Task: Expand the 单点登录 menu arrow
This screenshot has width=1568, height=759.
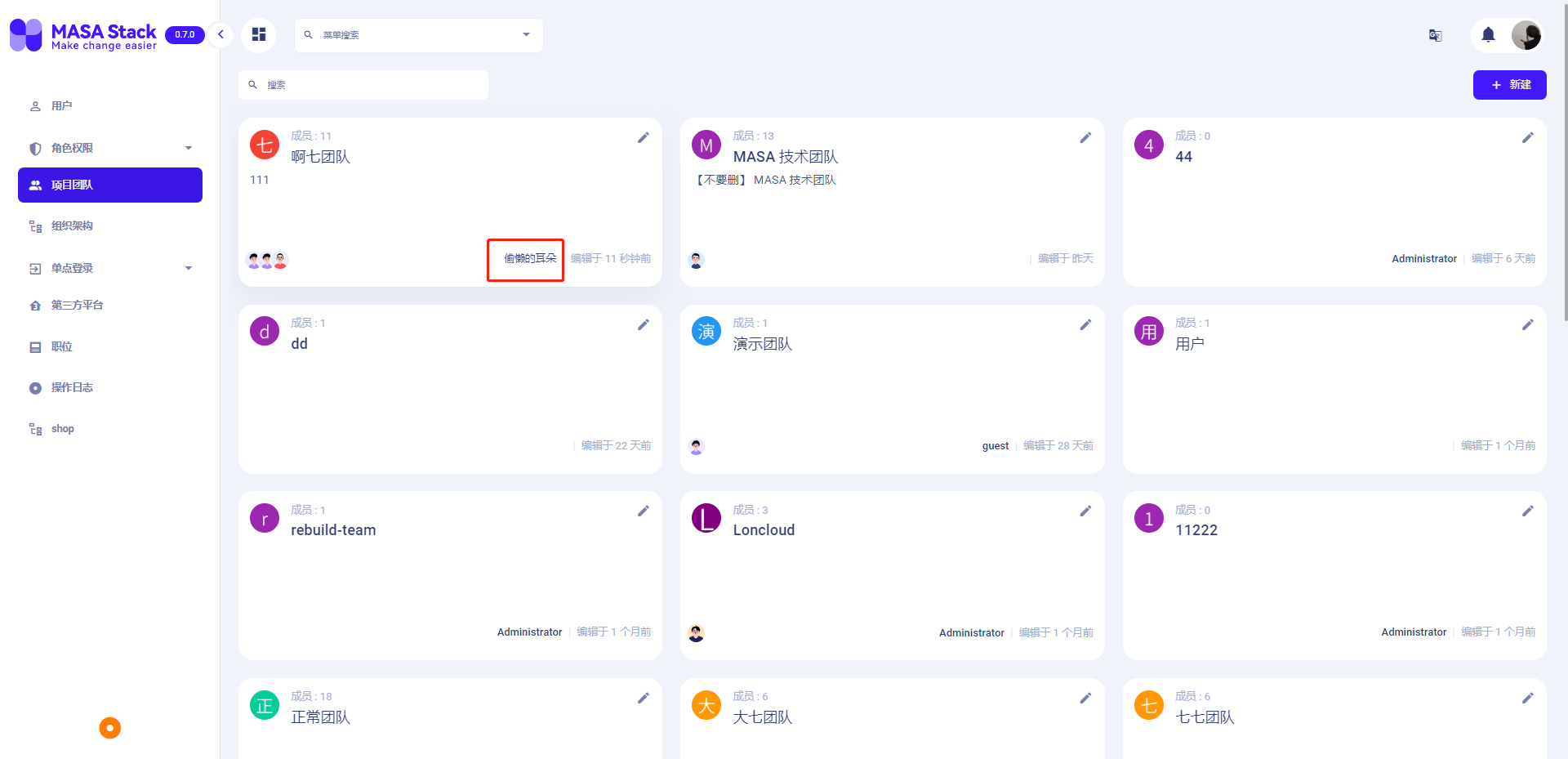Action: tap(189, 268)
